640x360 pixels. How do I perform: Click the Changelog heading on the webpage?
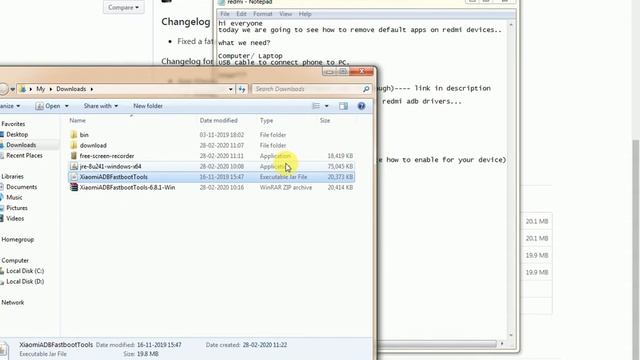pyautogui.click(x=186, y=22)
